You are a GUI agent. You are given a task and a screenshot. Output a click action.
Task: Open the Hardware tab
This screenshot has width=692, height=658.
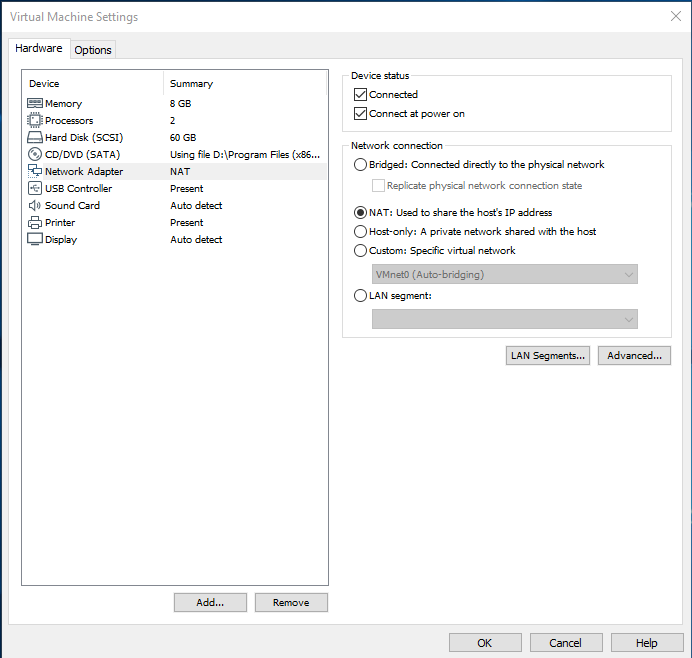[x=39, y=48]
